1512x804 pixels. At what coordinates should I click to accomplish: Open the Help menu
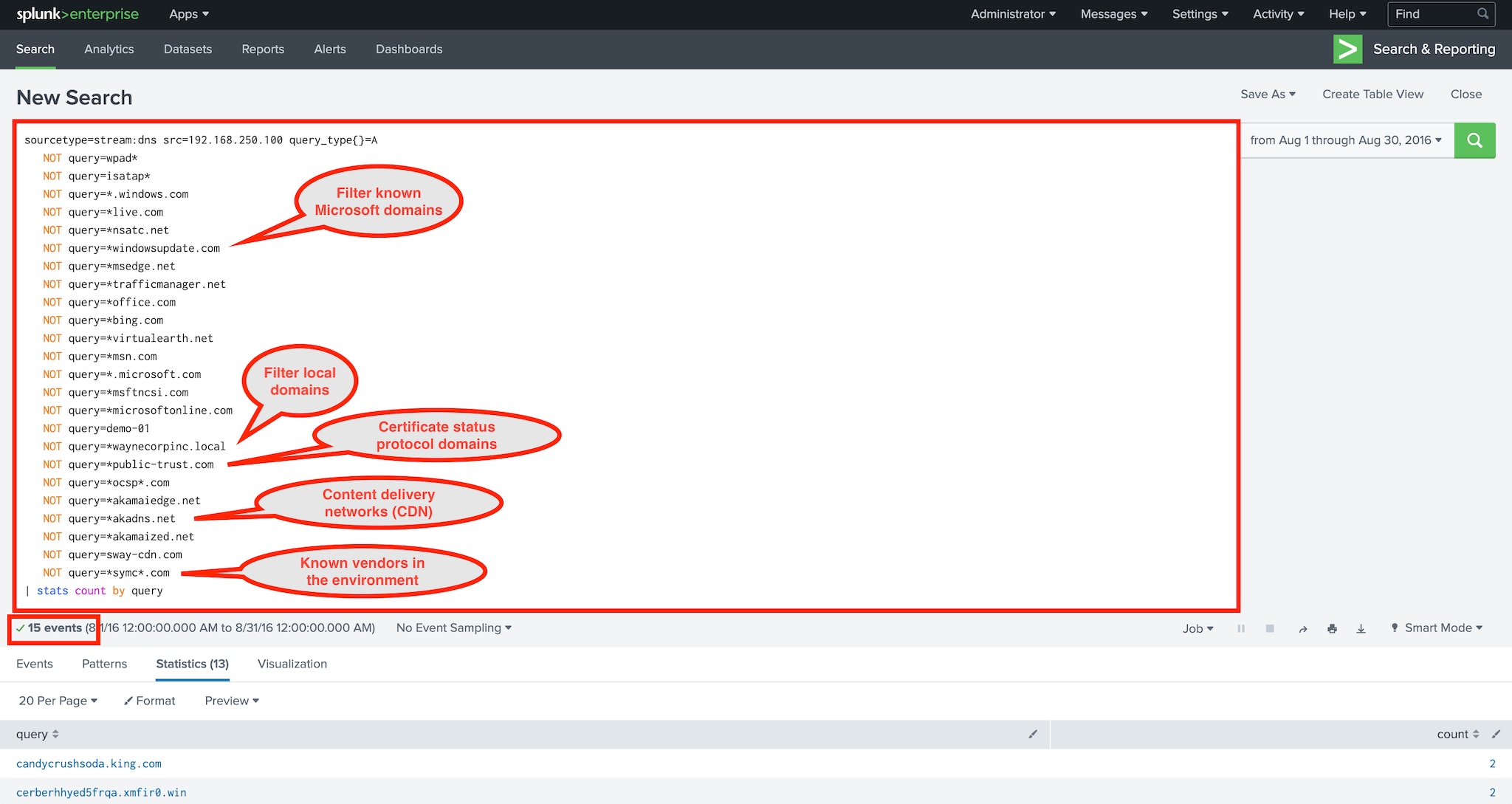coord(1347,14)
